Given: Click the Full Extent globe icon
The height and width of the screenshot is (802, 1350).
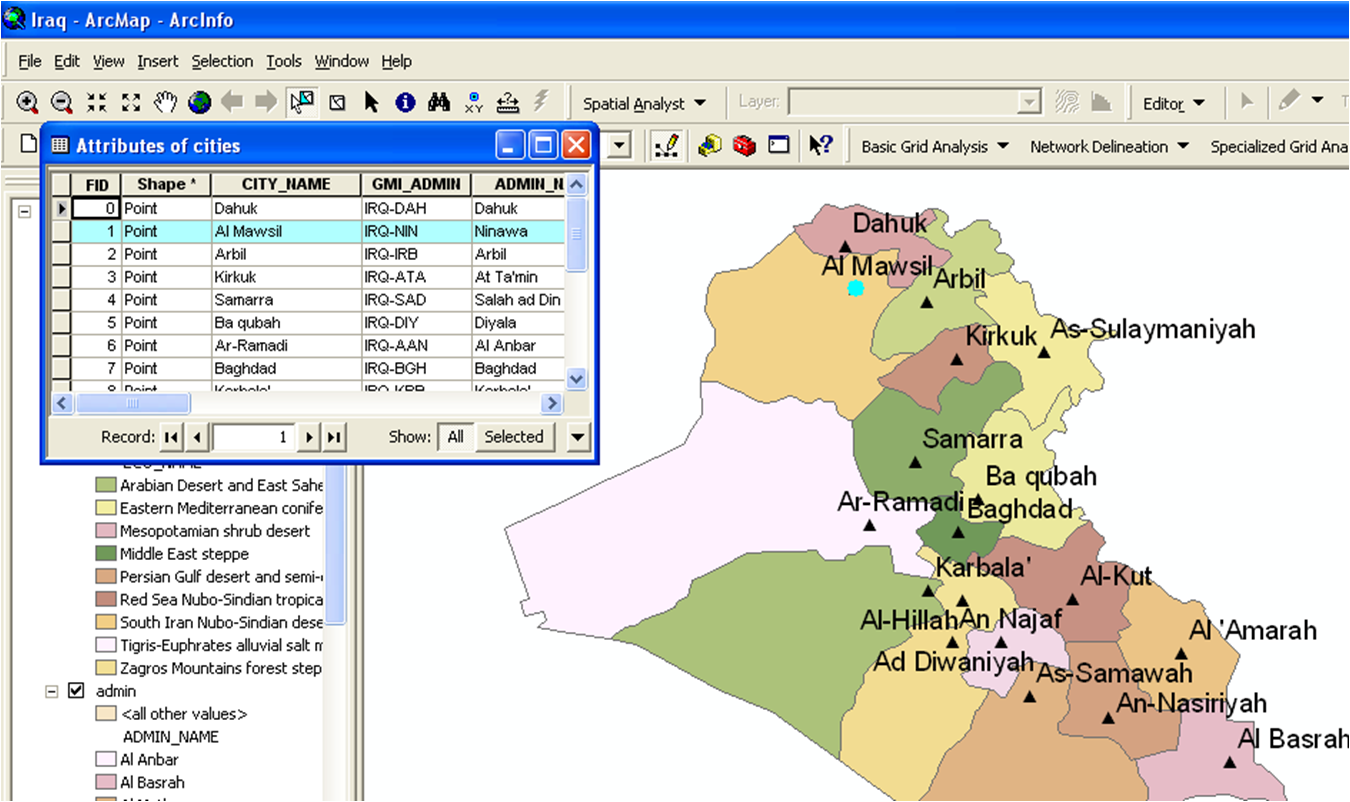Looking at the screenshot, I should pos(200,102).
